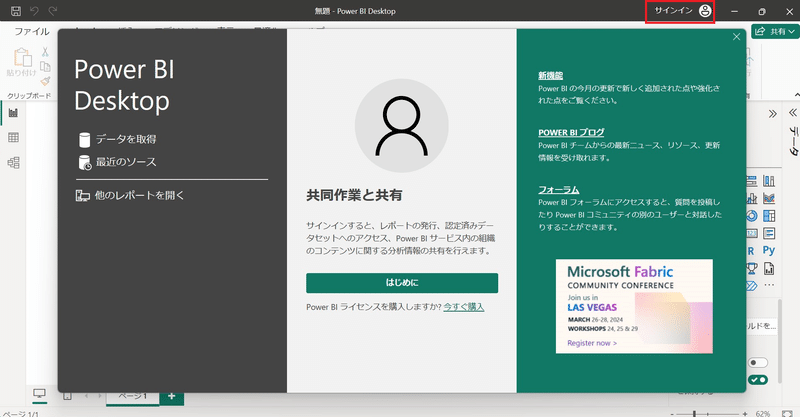Select the trophy-shaped visual icon
800x417 pixels.
point(752,268)
